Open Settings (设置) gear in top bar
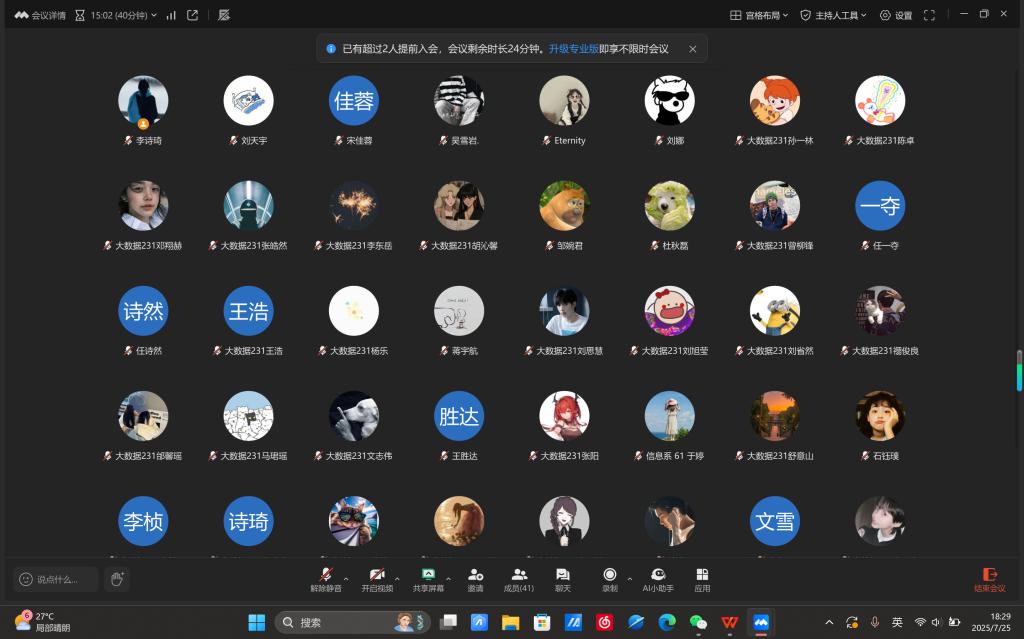Viewport: 1024px width, 639px height. [896, 15]
